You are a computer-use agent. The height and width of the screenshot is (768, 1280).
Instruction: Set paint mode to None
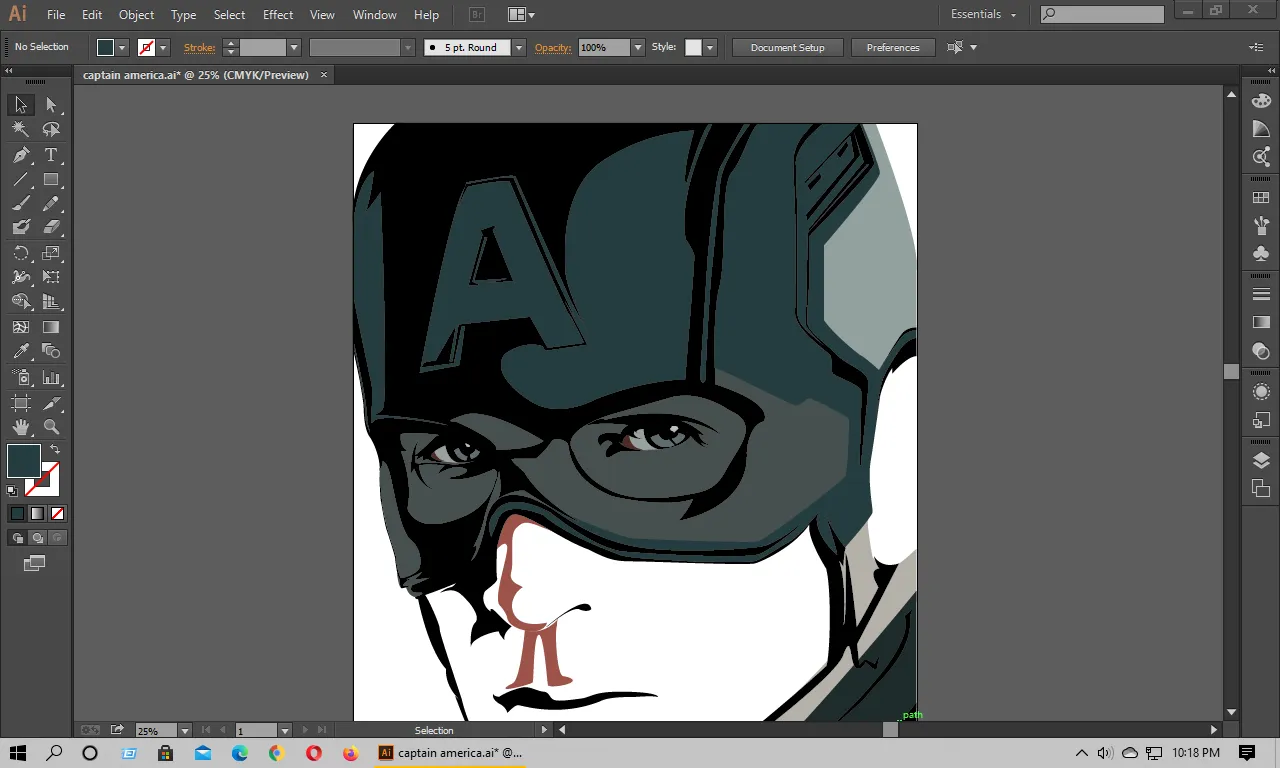click(x=57, y=513)
